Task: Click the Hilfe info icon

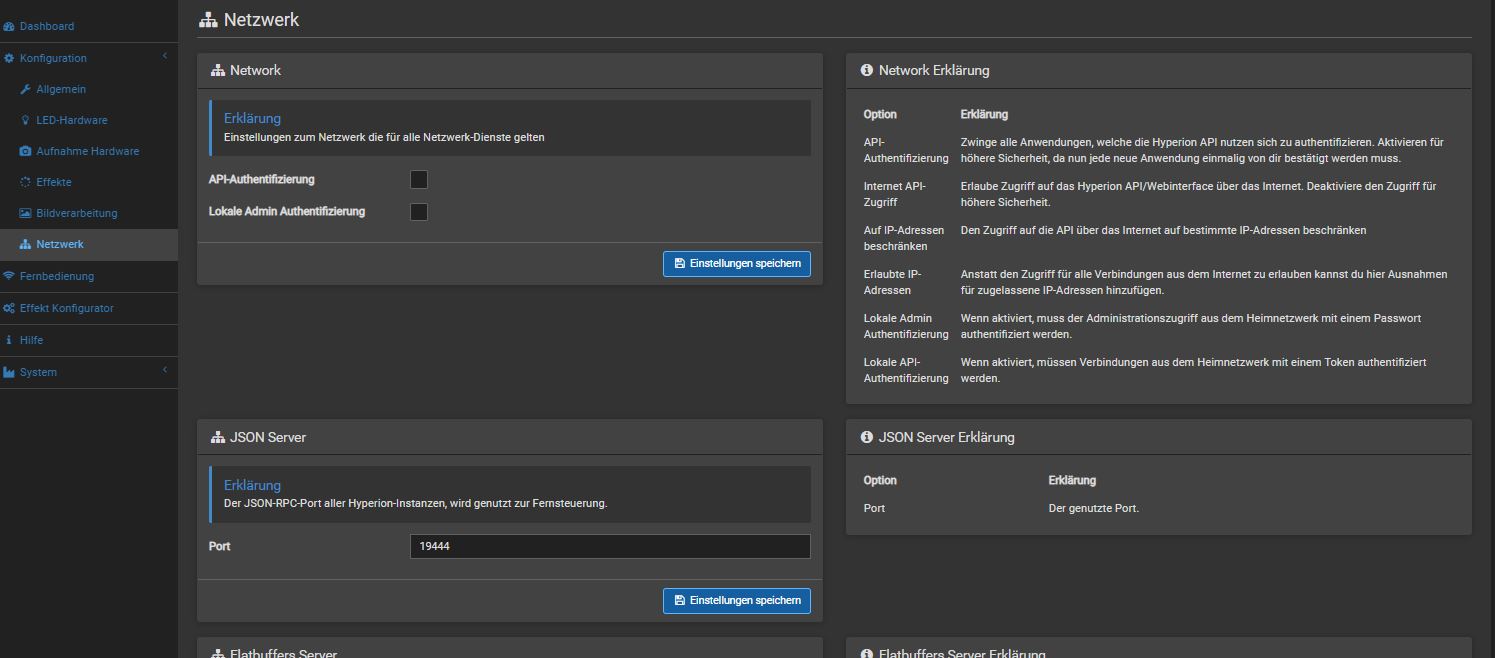Action: 9,340
